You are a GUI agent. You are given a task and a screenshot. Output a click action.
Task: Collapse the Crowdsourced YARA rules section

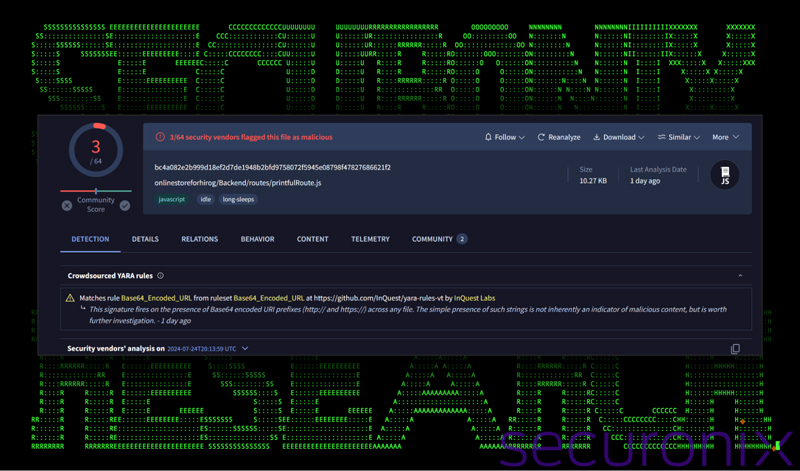(x=740, y=276)
